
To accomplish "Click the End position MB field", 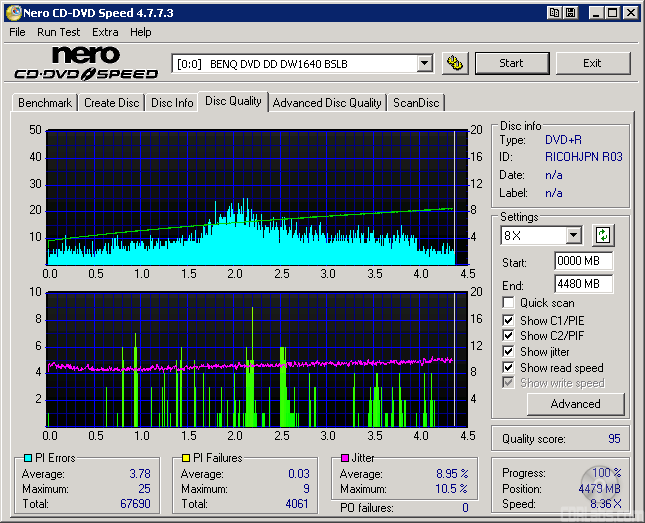I will (583, 284).
